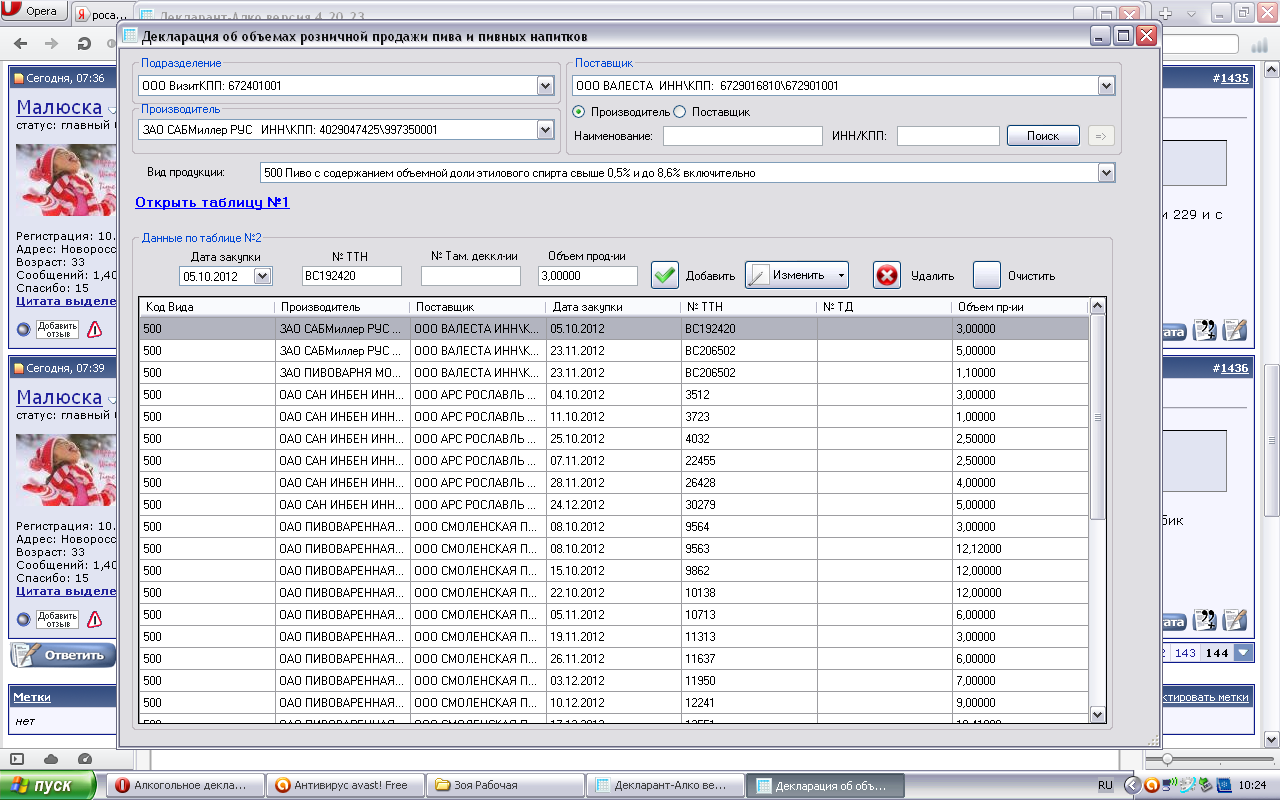
Task: Expand the Подразделение dropdown list
Action: (545, 86)
